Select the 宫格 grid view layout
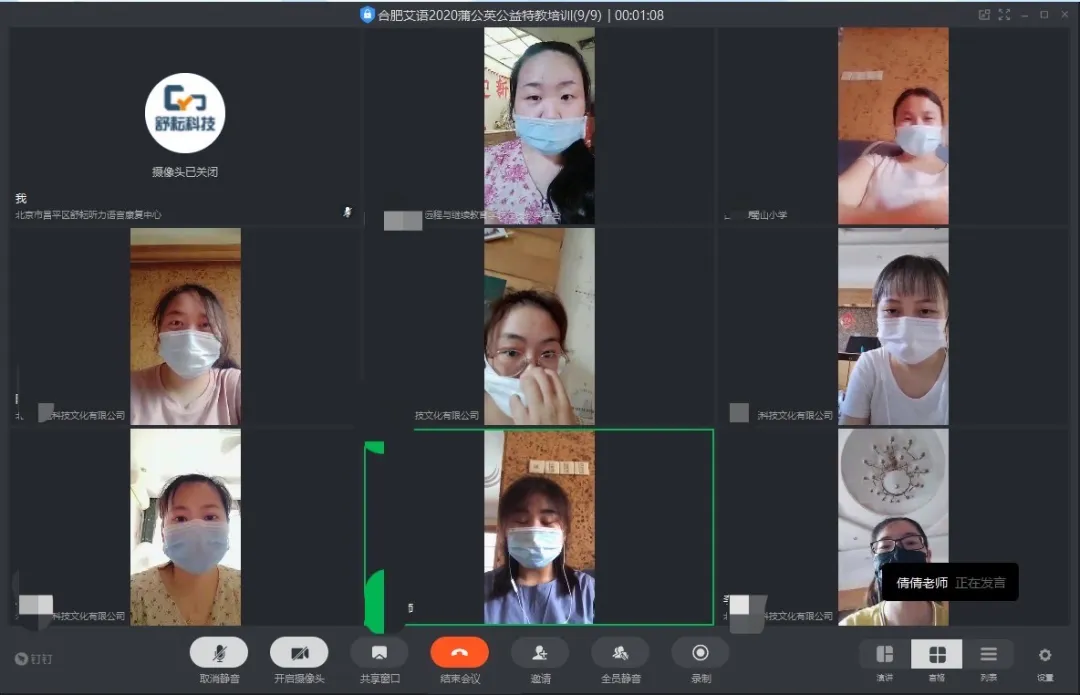Viewport: 1080px width, 695px height. [937, 655]
